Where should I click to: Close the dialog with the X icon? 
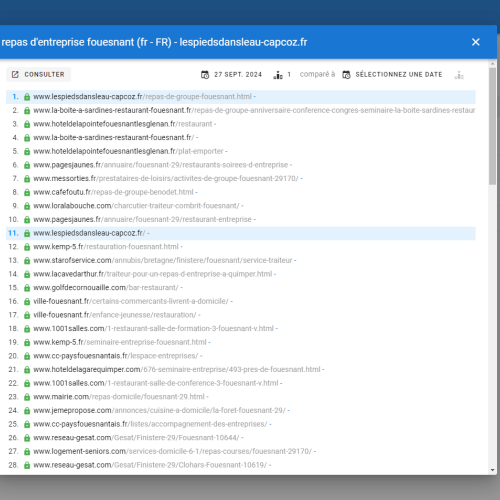click(476, 42)
